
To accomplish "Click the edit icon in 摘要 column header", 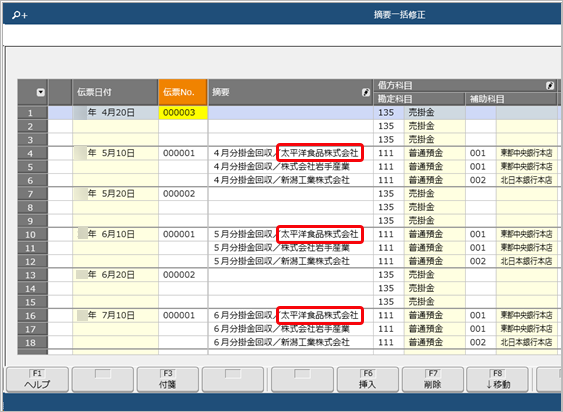I will 366,92.
